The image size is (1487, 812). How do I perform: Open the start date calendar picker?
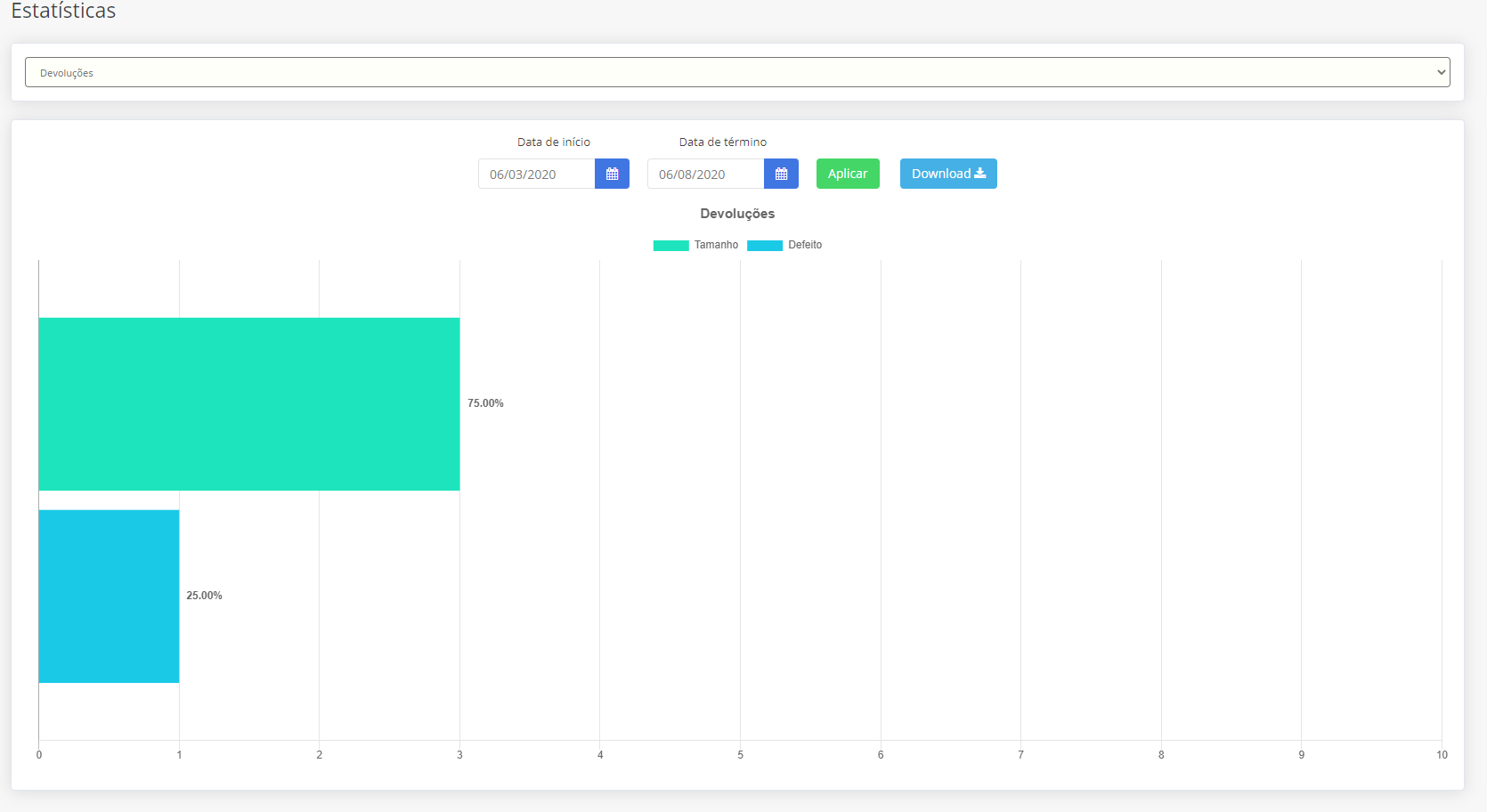[612, 174]
